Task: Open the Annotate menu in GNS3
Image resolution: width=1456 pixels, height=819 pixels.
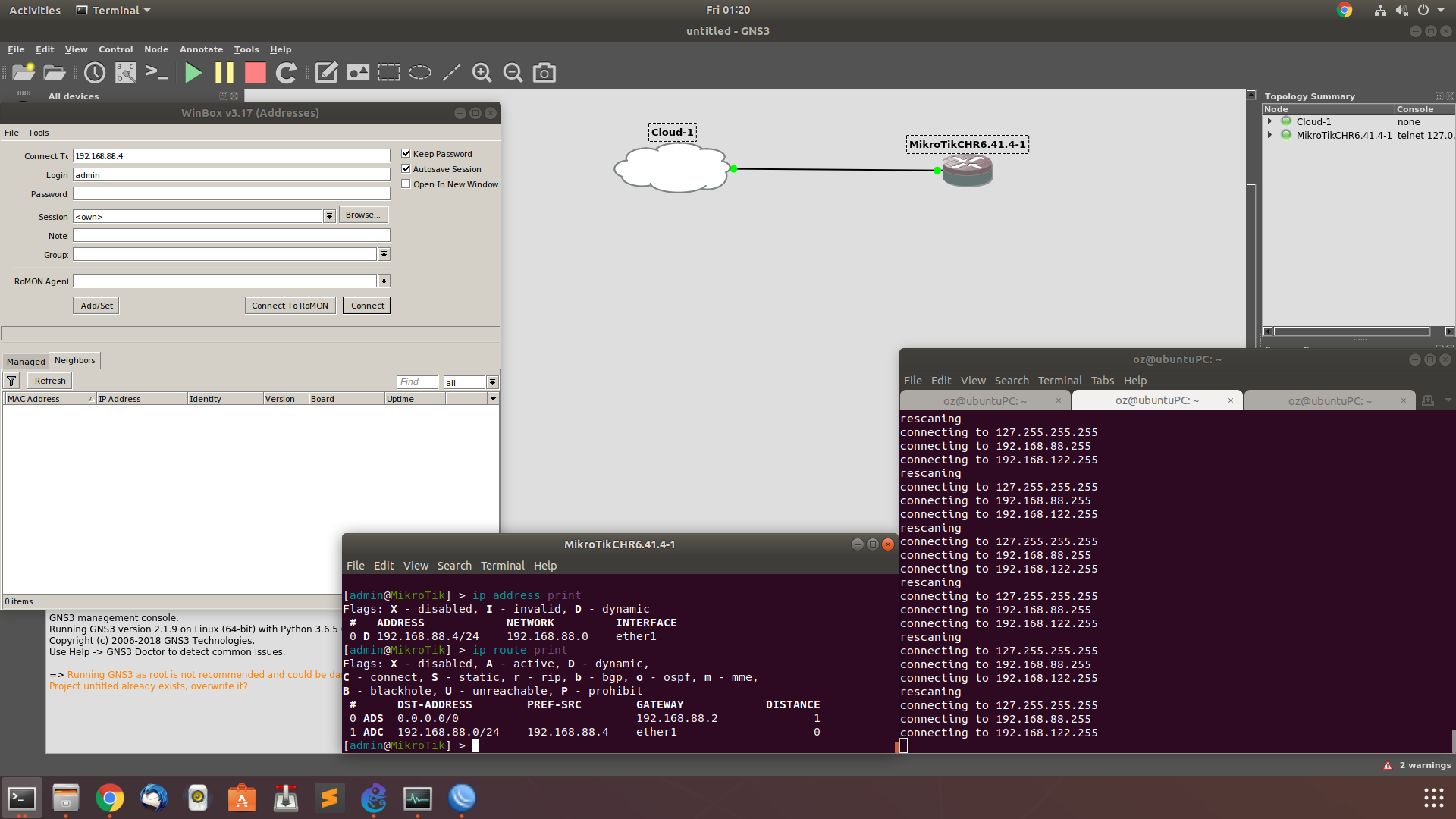Action: tap(201, 49)
